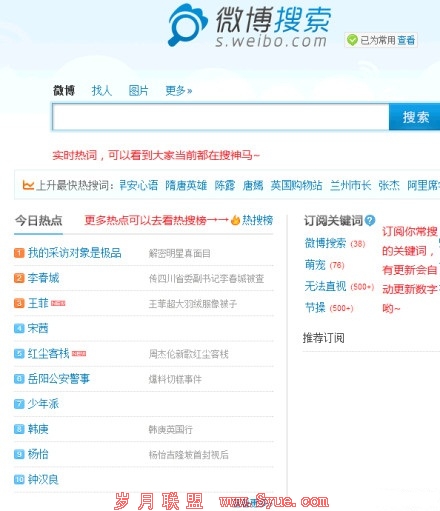440x511 pixels.
Task: Click the rising trend chart icon
Action: [x=28, y=185]
